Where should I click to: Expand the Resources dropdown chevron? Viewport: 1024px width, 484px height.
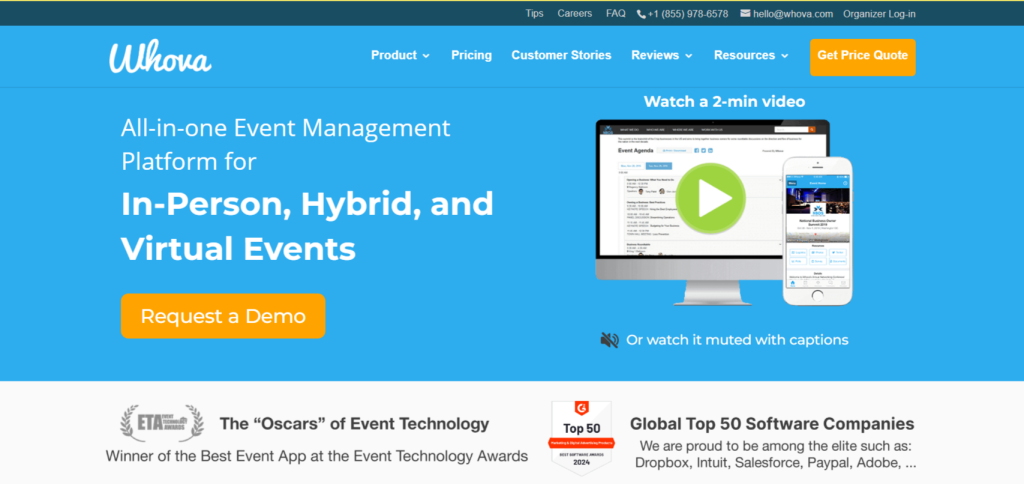point(785,56)
